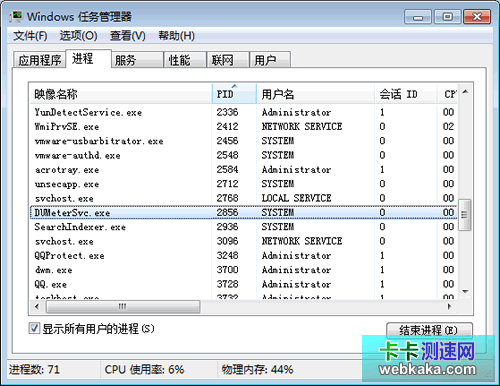
Task: Open the 查看(V) menu
Action: [x=128, y=36]
